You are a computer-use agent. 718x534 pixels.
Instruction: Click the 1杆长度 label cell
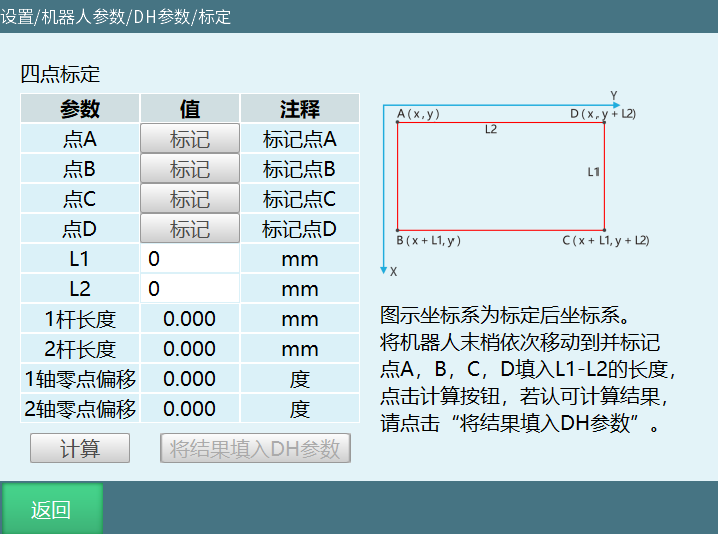click(x=80, y=319)
